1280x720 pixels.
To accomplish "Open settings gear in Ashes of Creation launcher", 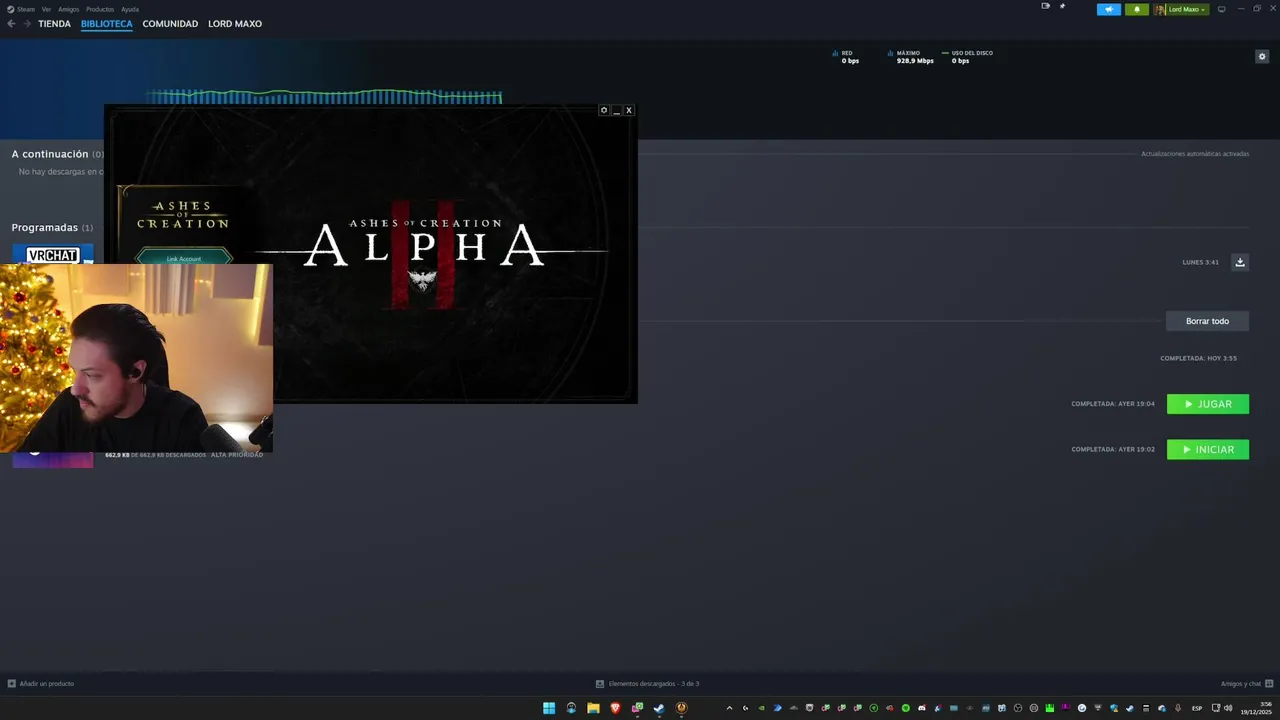I will pyautogui.click(x=603, y=110).
